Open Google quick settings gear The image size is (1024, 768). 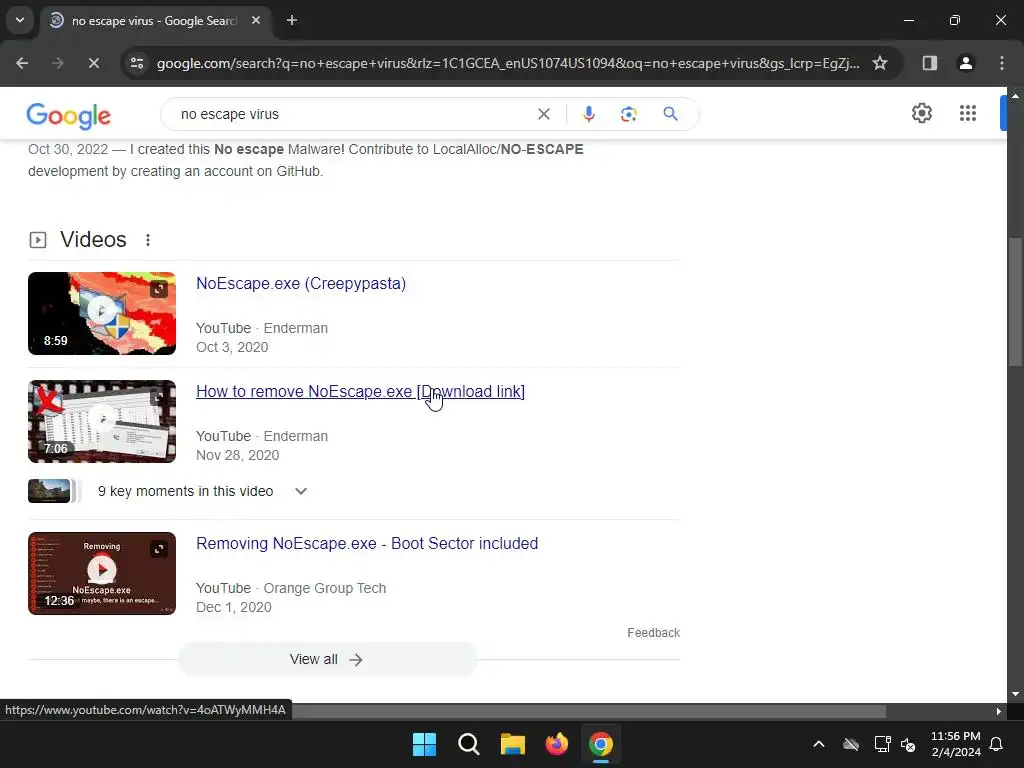(x=921, y=113)
